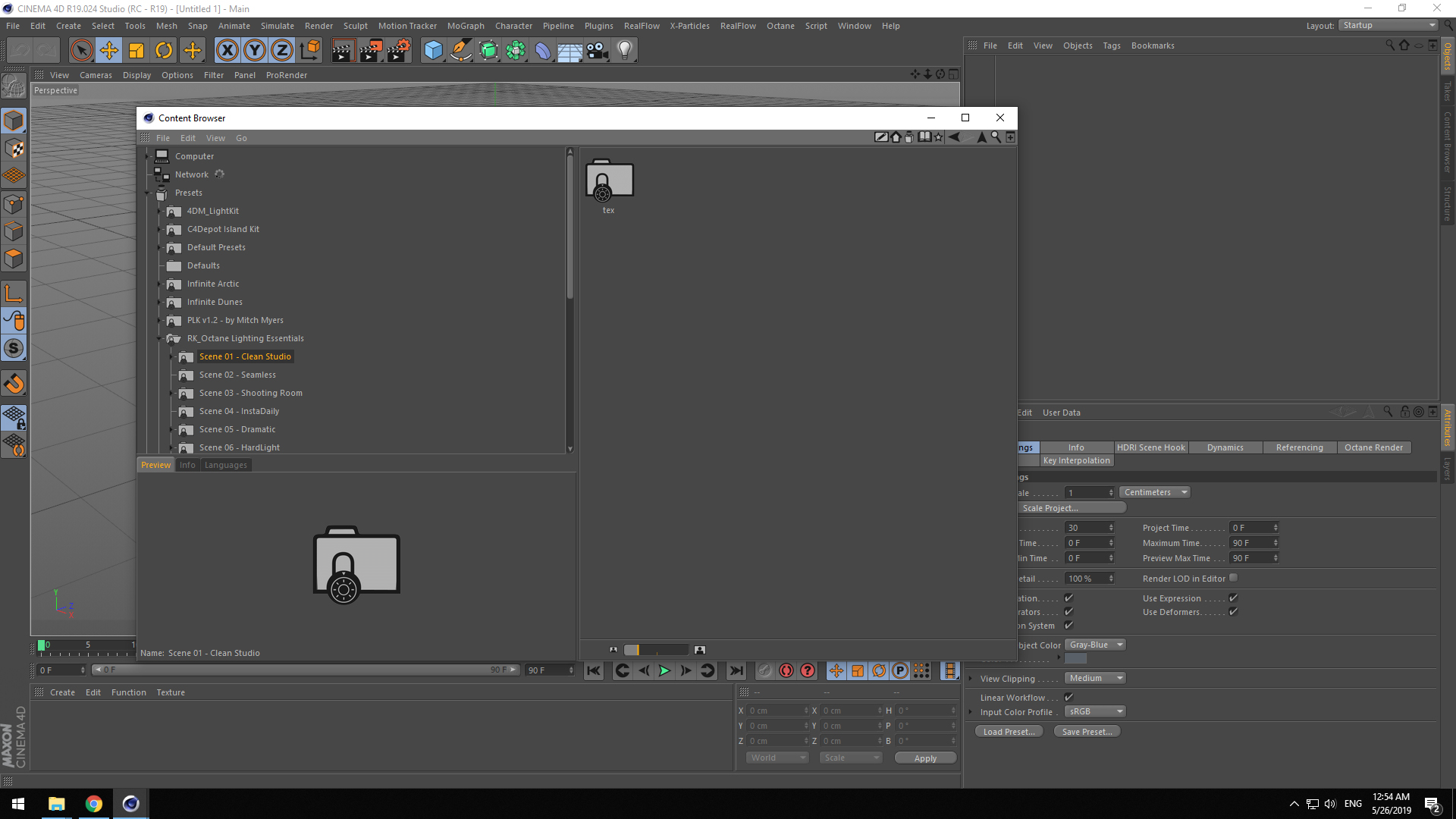Search with Content Browser magnifier icon
Image resolution: width=1456 pixels, height=819 pixels.
pos(996,137)
